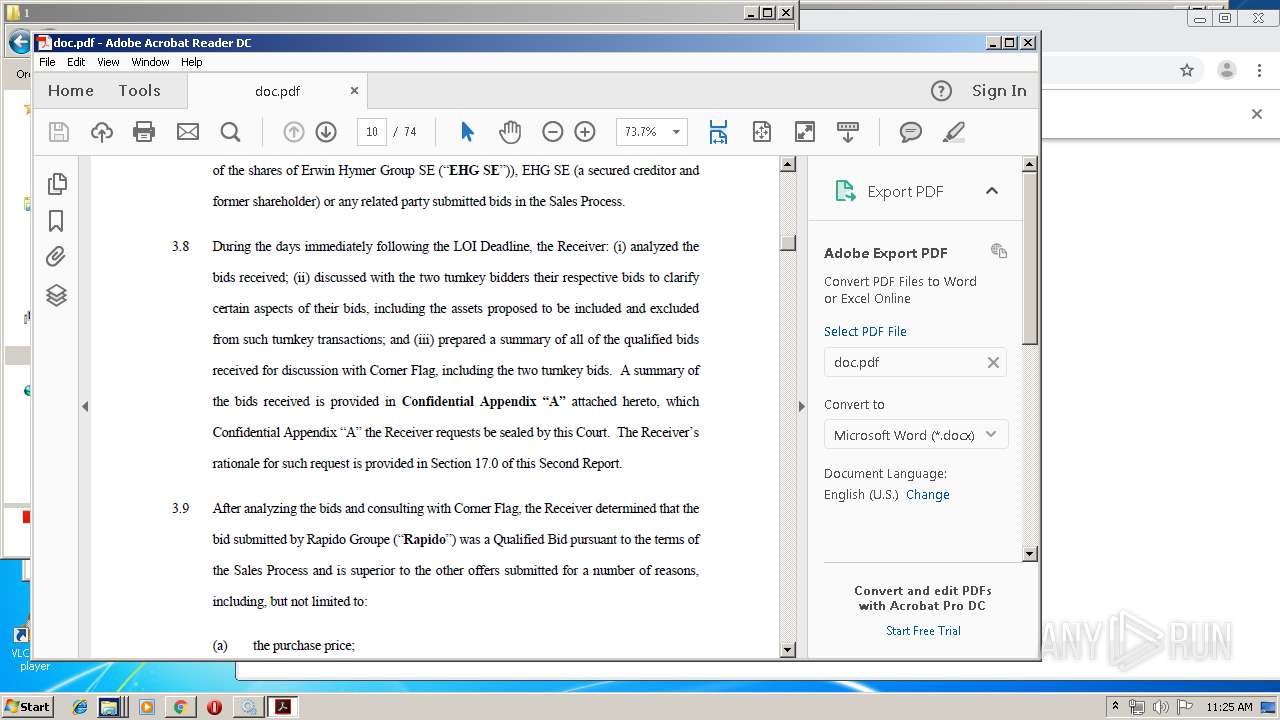
Task: Switch to full screen mode icon
Action: pos(805,132)
